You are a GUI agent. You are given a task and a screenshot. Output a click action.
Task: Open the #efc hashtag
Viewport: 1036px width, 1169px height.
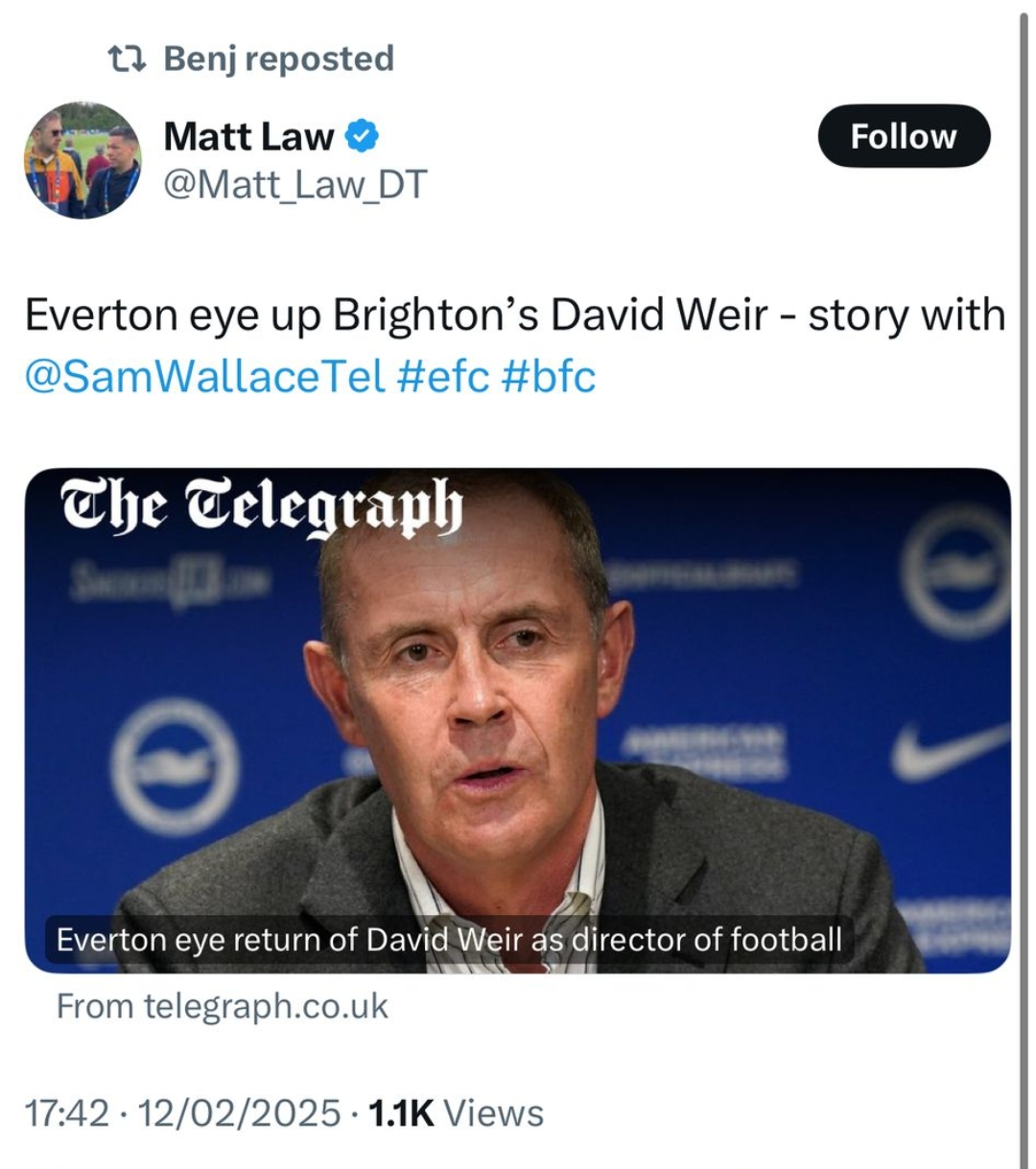pyautogui.click(x=442, y=375)
